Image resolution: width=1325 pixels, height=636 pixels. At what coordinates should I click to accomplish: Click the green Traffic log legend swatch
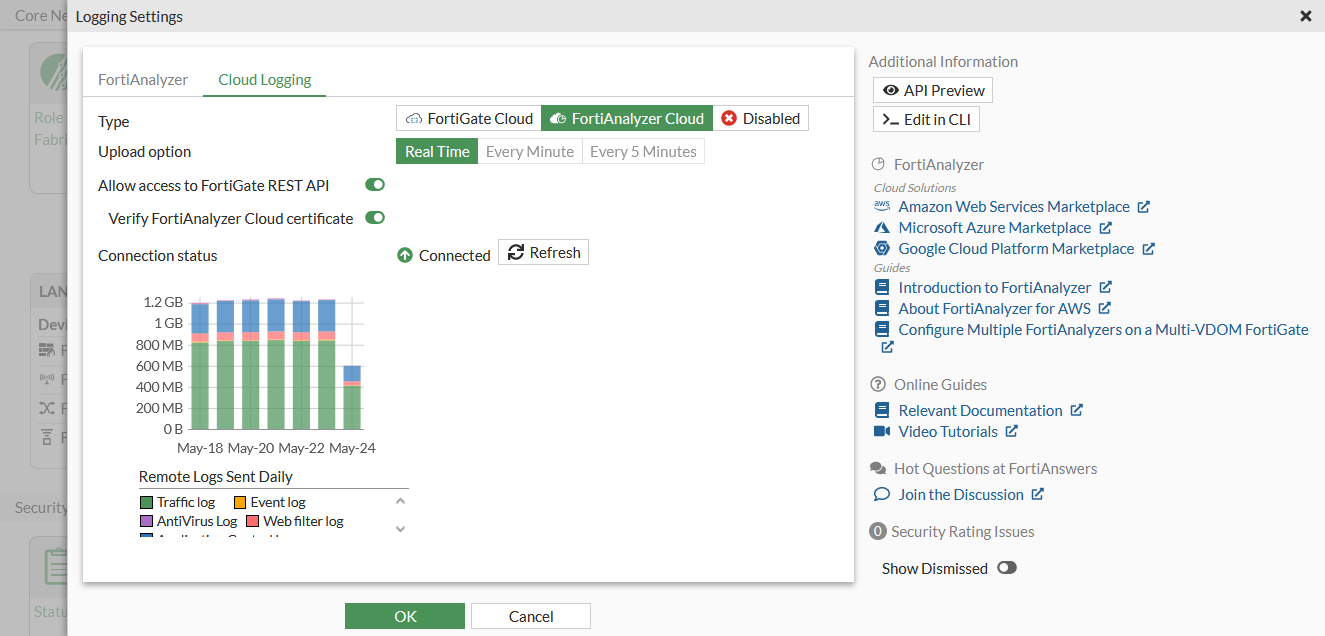pyautogui.click(x=147, y=502)
